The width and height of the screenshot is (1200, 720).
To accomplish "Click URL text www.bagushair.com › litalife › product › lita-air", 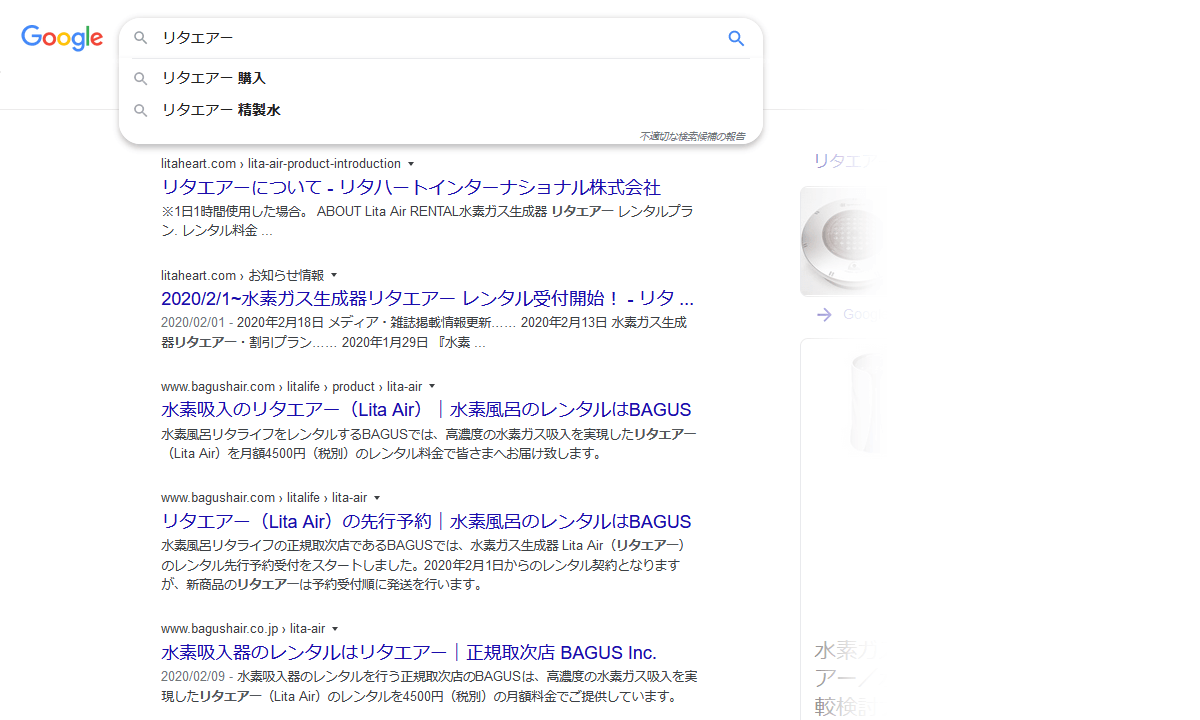I will pyautogui.click(x=291, y=386).
